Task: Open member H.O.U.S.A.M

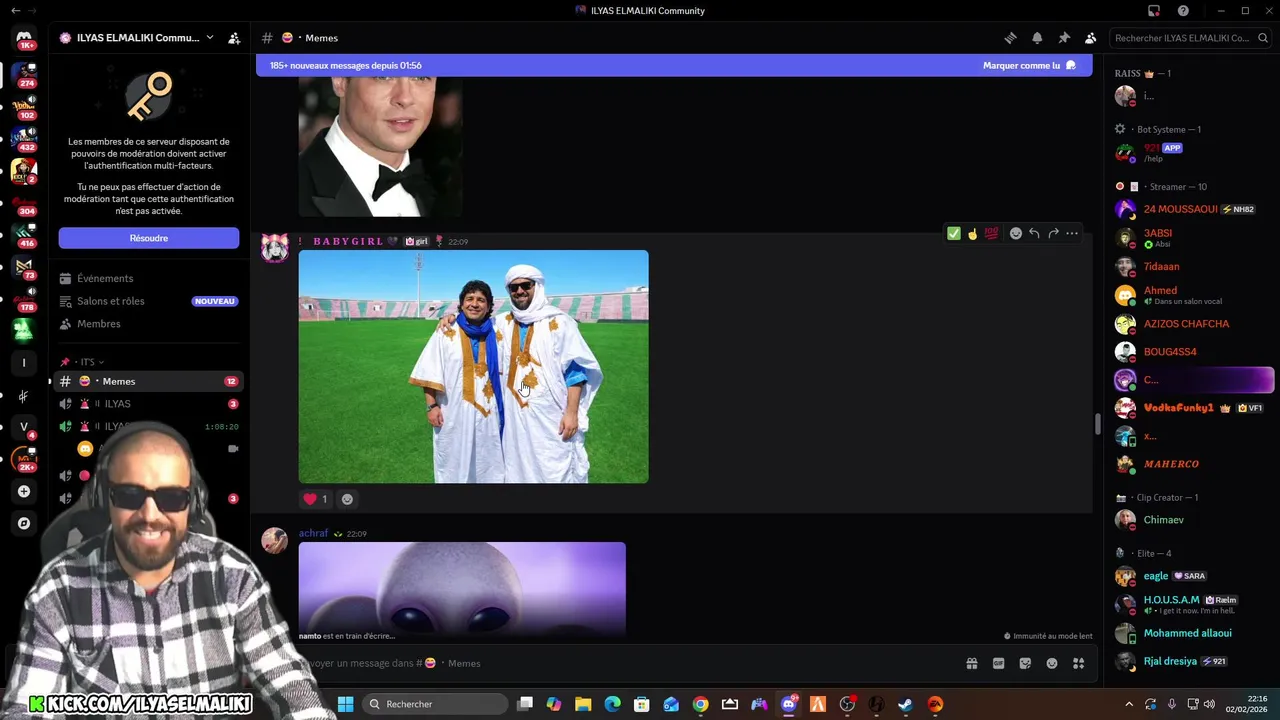Action: [1193, 604]
